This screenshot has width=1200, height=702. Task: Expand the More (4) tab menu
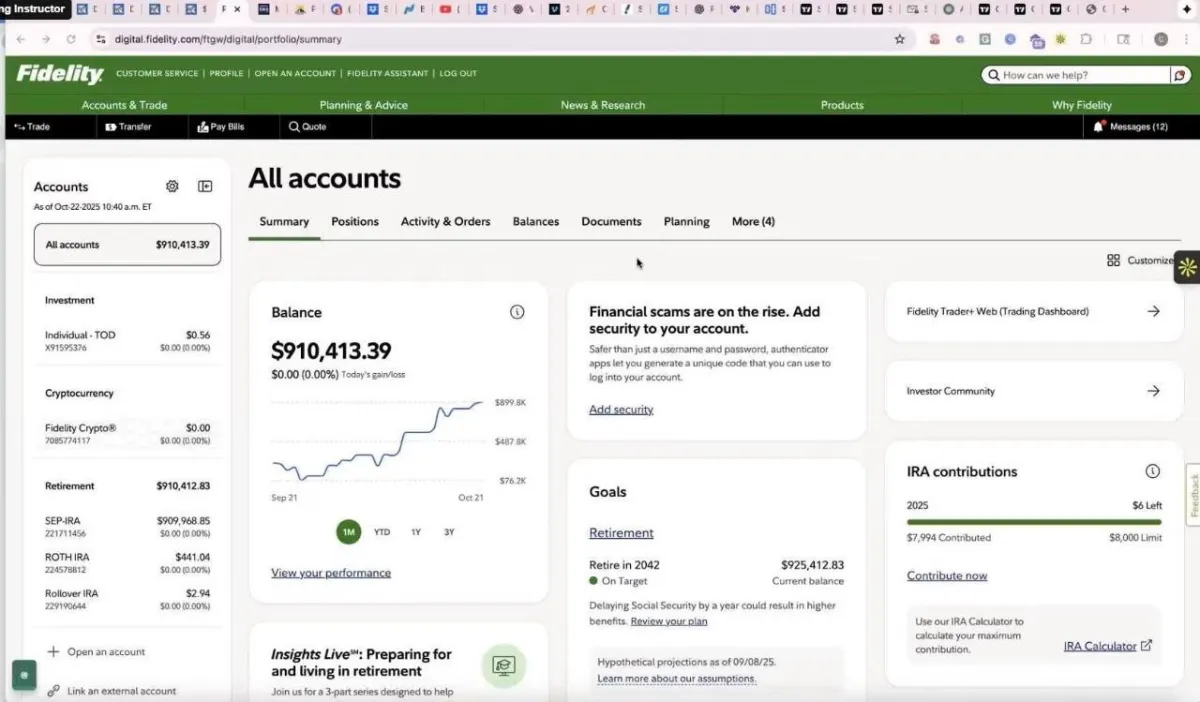753,222
